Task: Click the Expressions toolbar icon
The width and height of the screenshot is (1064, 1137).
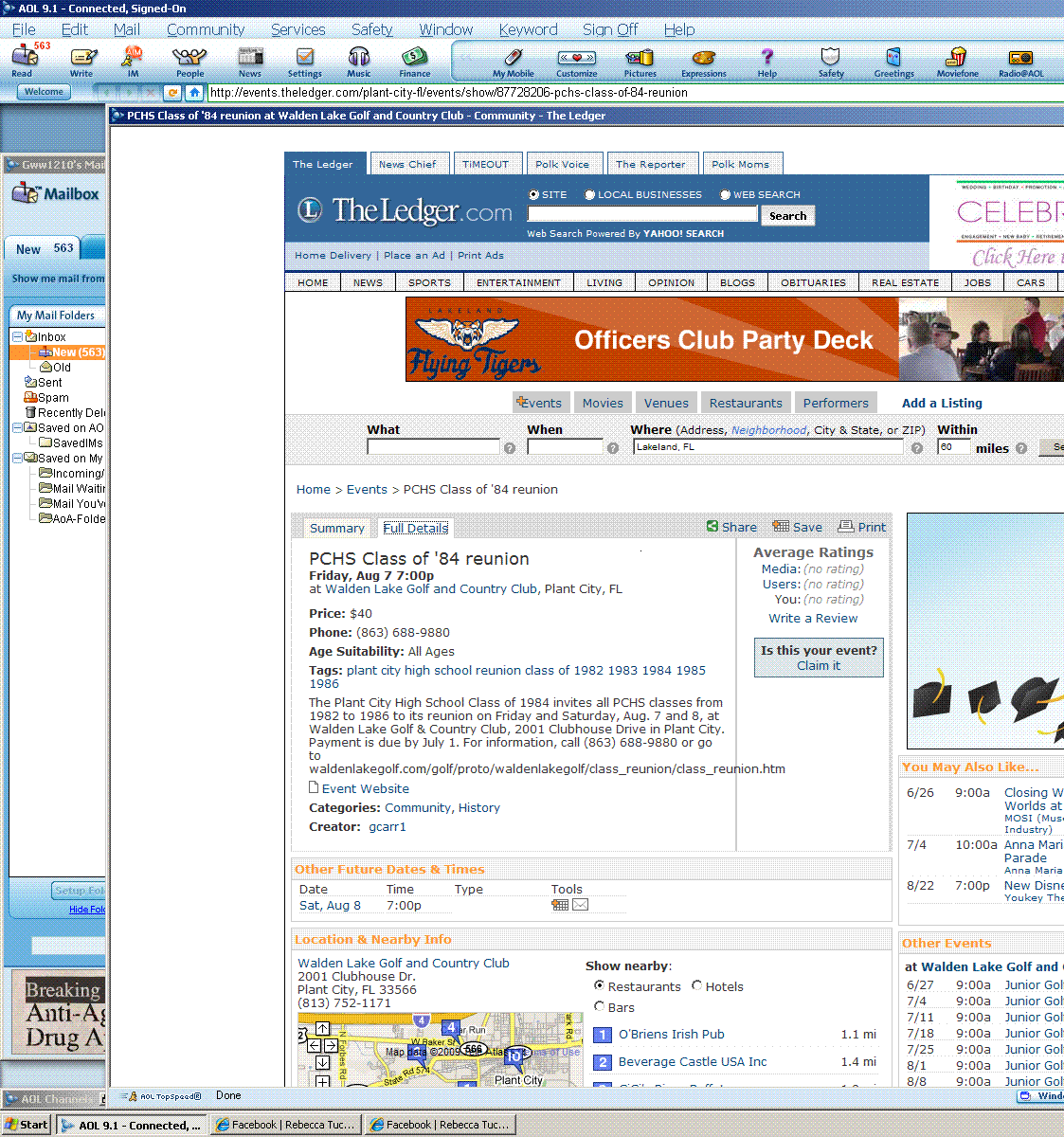Action: pos(704,63)
